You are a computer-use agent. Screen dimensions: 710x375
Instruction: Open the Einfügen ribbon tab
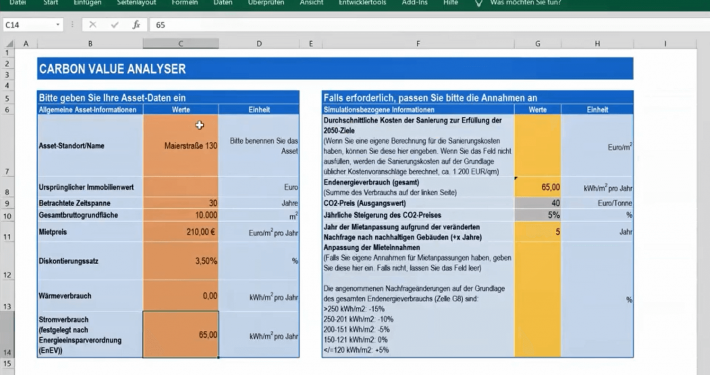pos(86,3)
